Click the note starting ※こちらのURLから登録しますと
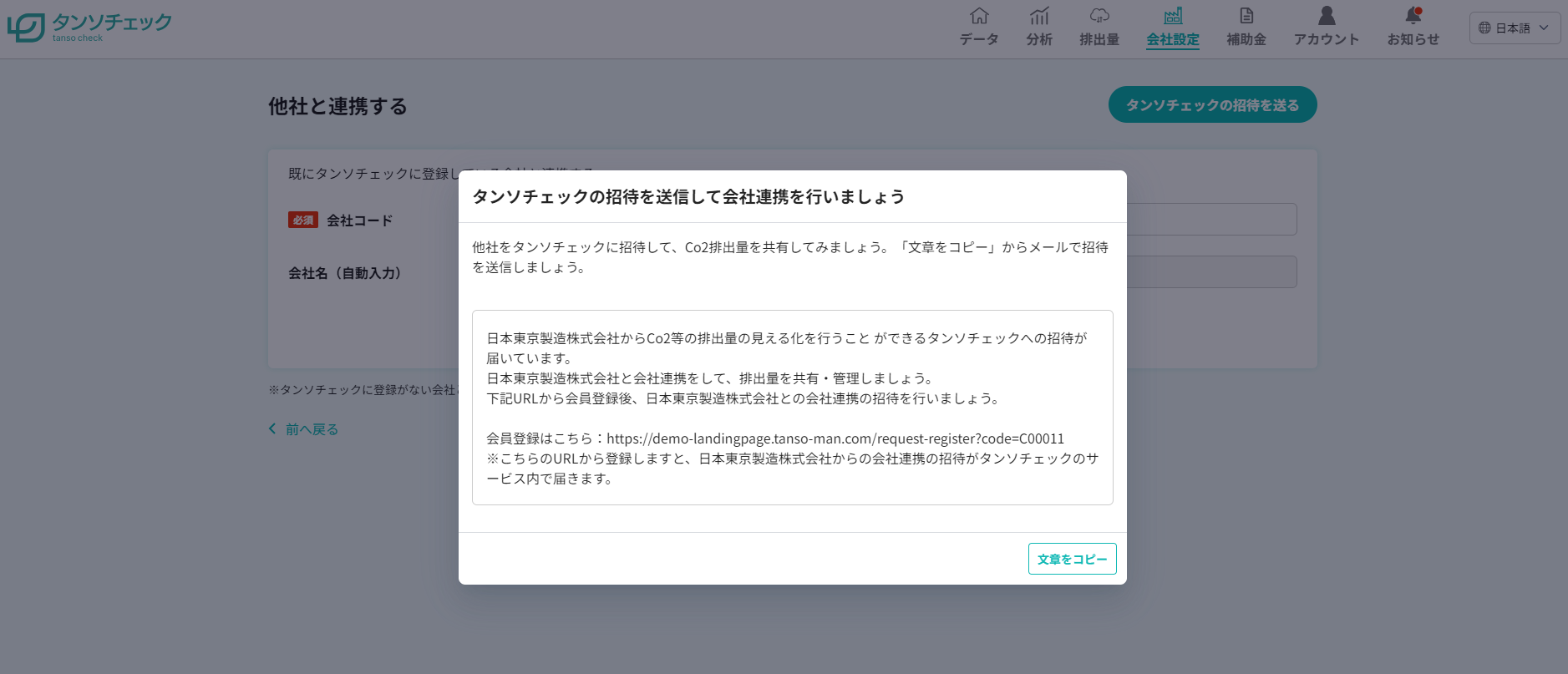This screenshot has width=1568, height=674. coord(792,469)
